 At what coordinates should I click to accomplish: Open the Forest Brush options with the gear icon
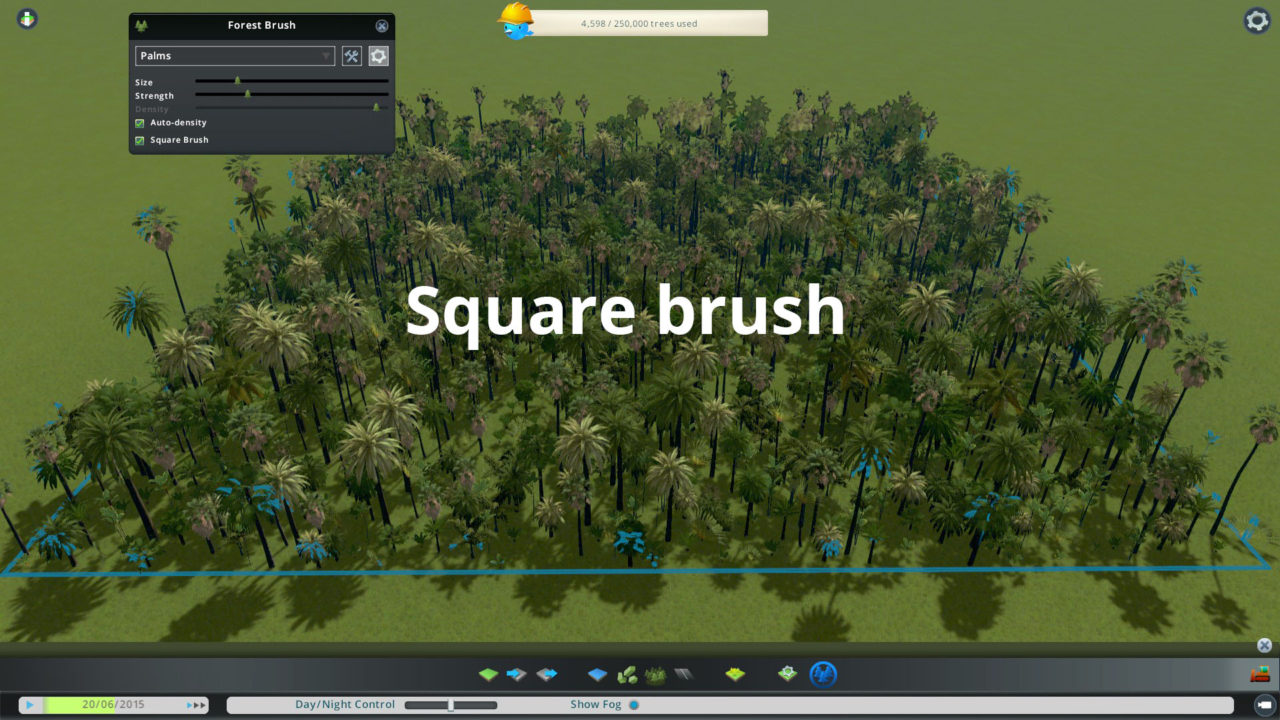point(378,56)
